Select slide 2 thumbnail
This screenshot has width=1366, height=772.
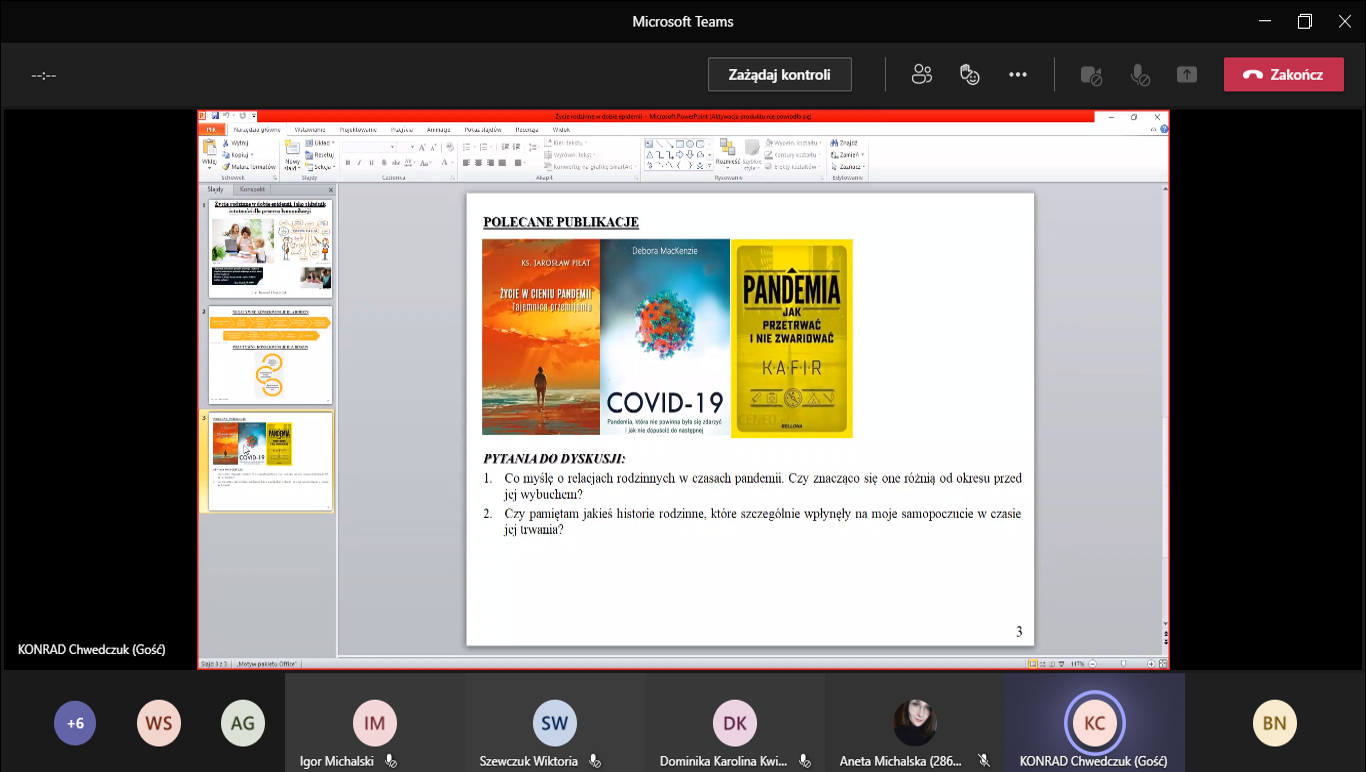coord(270,354)
